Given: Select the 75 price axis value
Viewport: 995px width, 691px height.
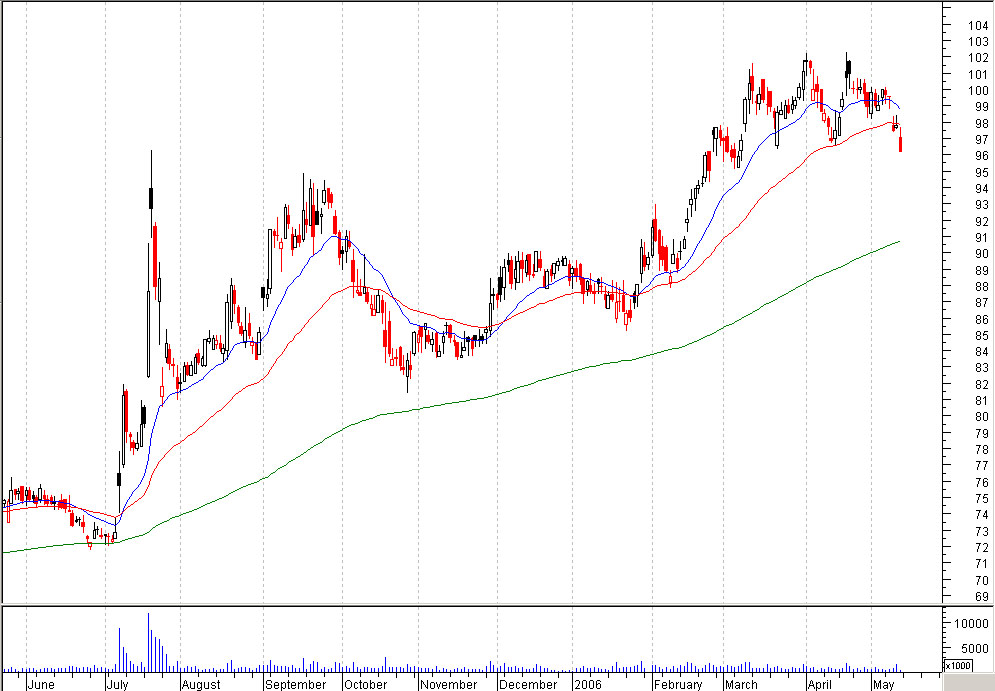Looking at the screenshot, I should [982, 498].
